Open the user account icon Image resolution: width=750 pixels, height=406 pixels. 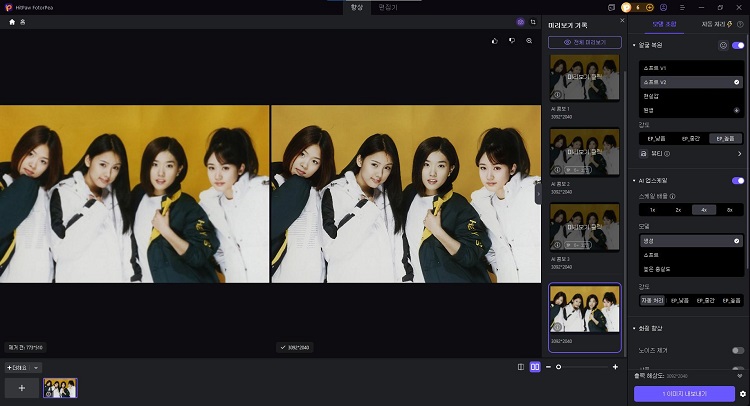tap(663, 8)
